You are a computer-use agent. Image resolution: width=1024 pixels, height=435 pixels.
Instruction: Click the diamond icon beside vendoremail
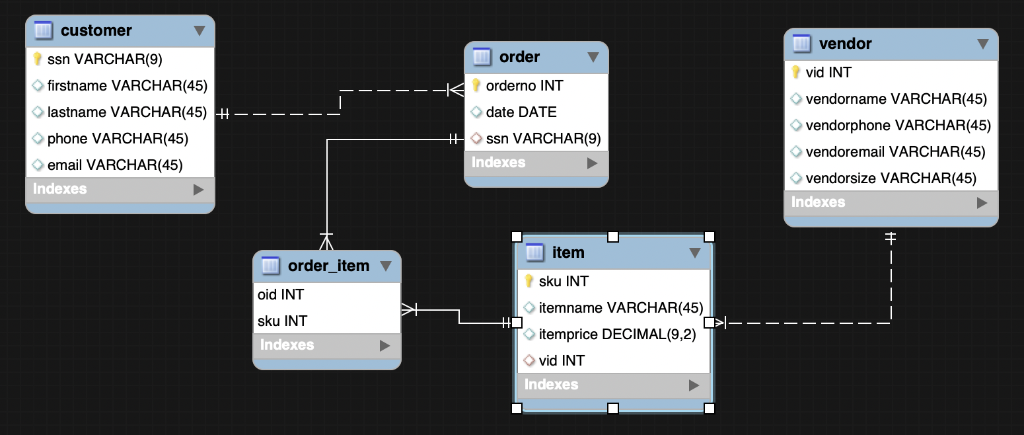(x=795, y=152)
